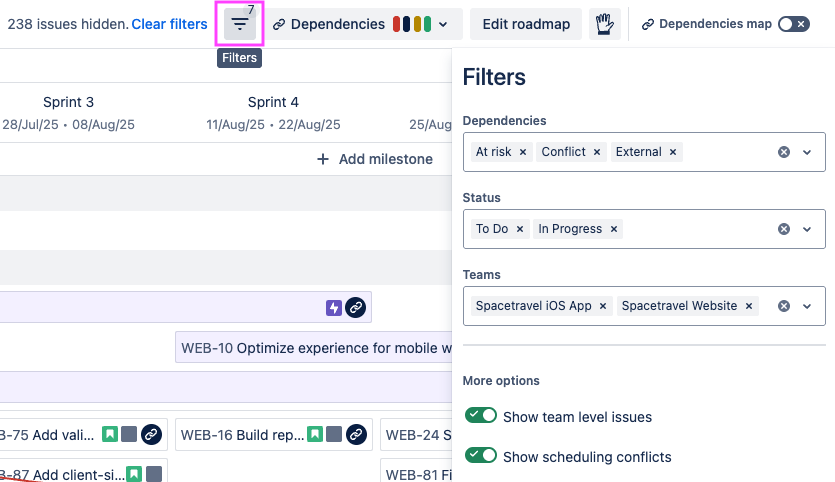The image size is (835, 482).
Task: Expand the Status filter dropdown chevron
Action: tap(807, 229)
